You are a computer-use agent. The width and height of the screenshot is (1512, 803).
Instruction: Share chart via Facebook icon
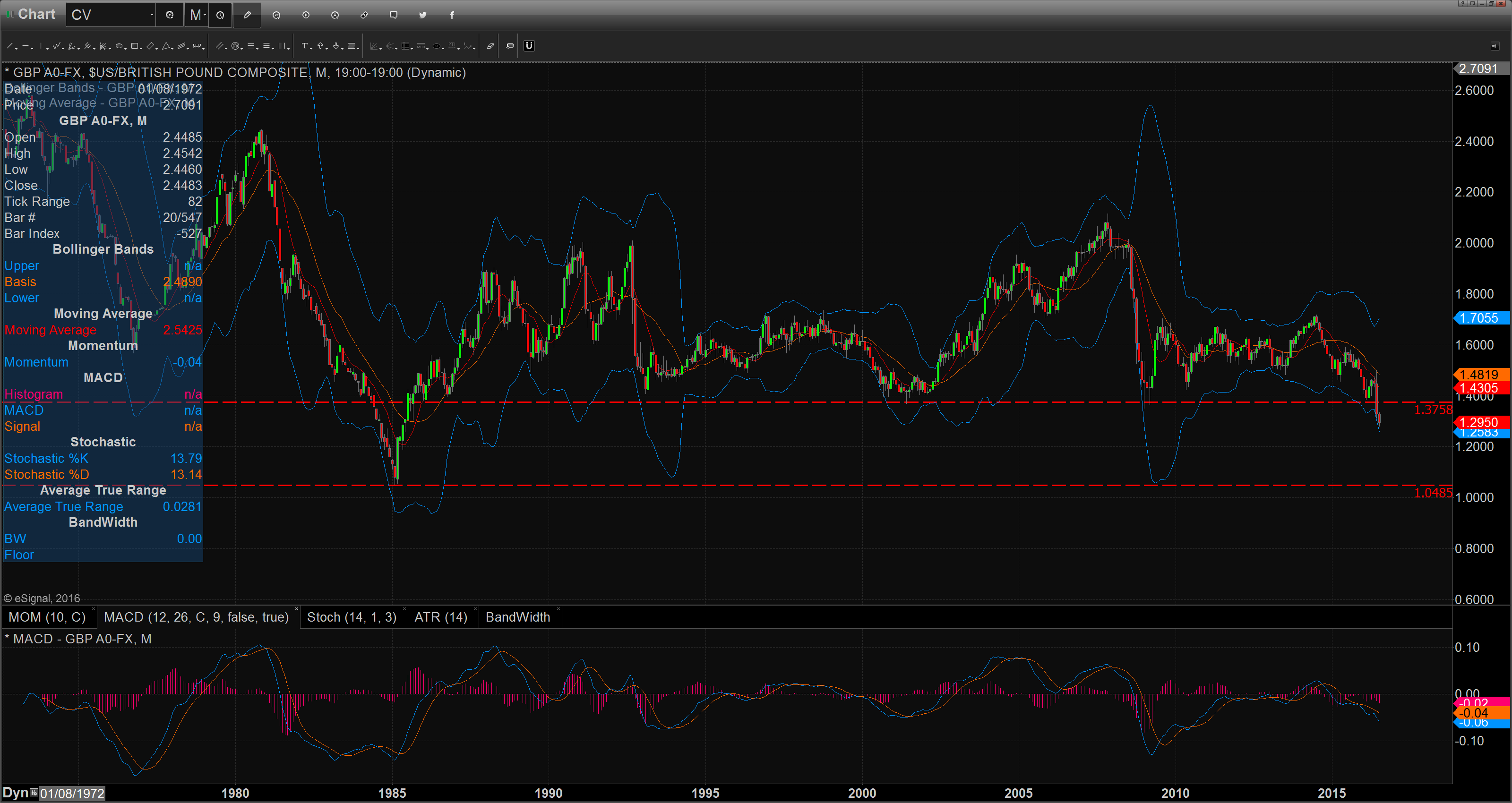pos(452,15)
